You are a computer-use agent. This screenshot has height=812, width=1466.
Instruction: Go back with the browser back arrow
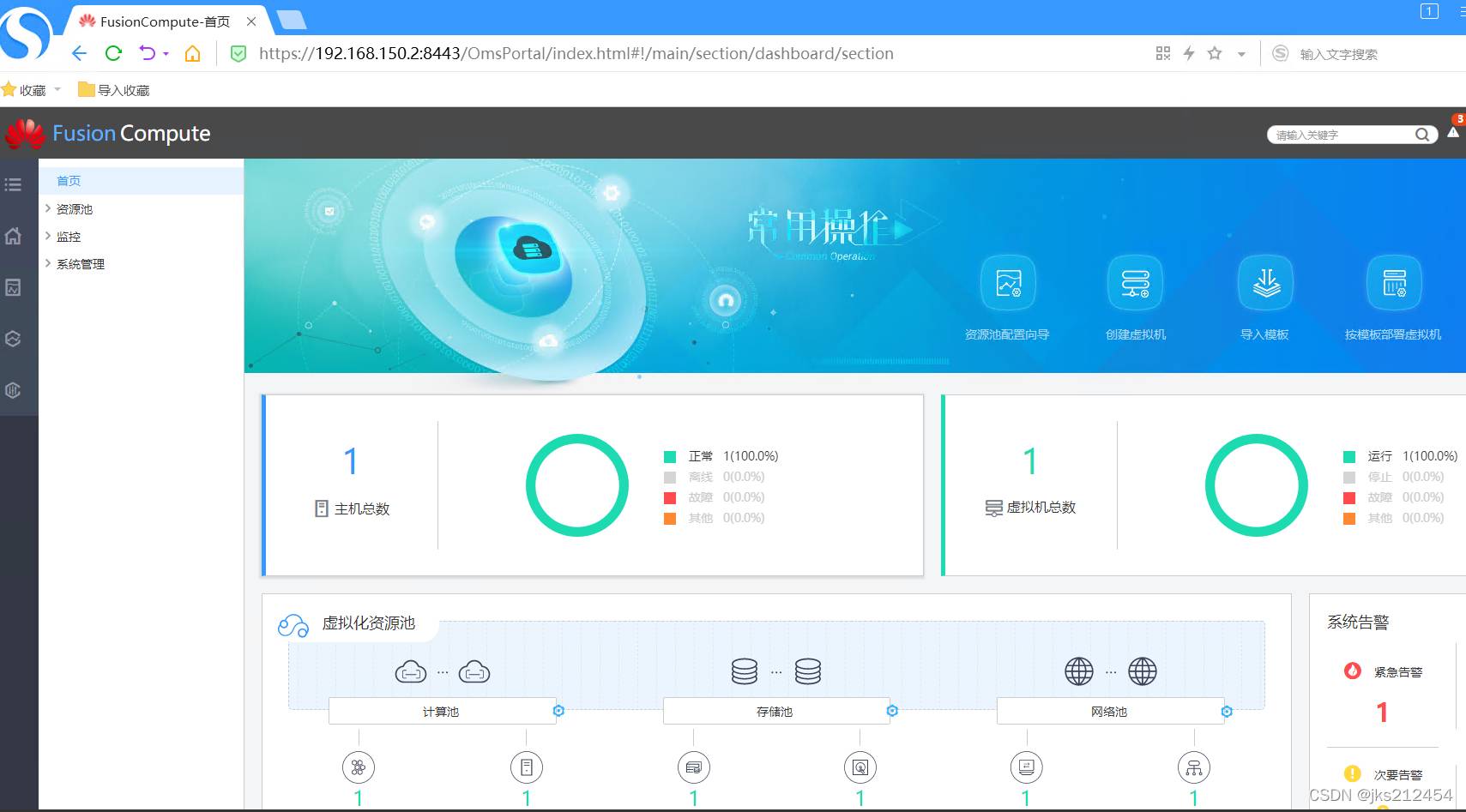(x=79, y=53)
